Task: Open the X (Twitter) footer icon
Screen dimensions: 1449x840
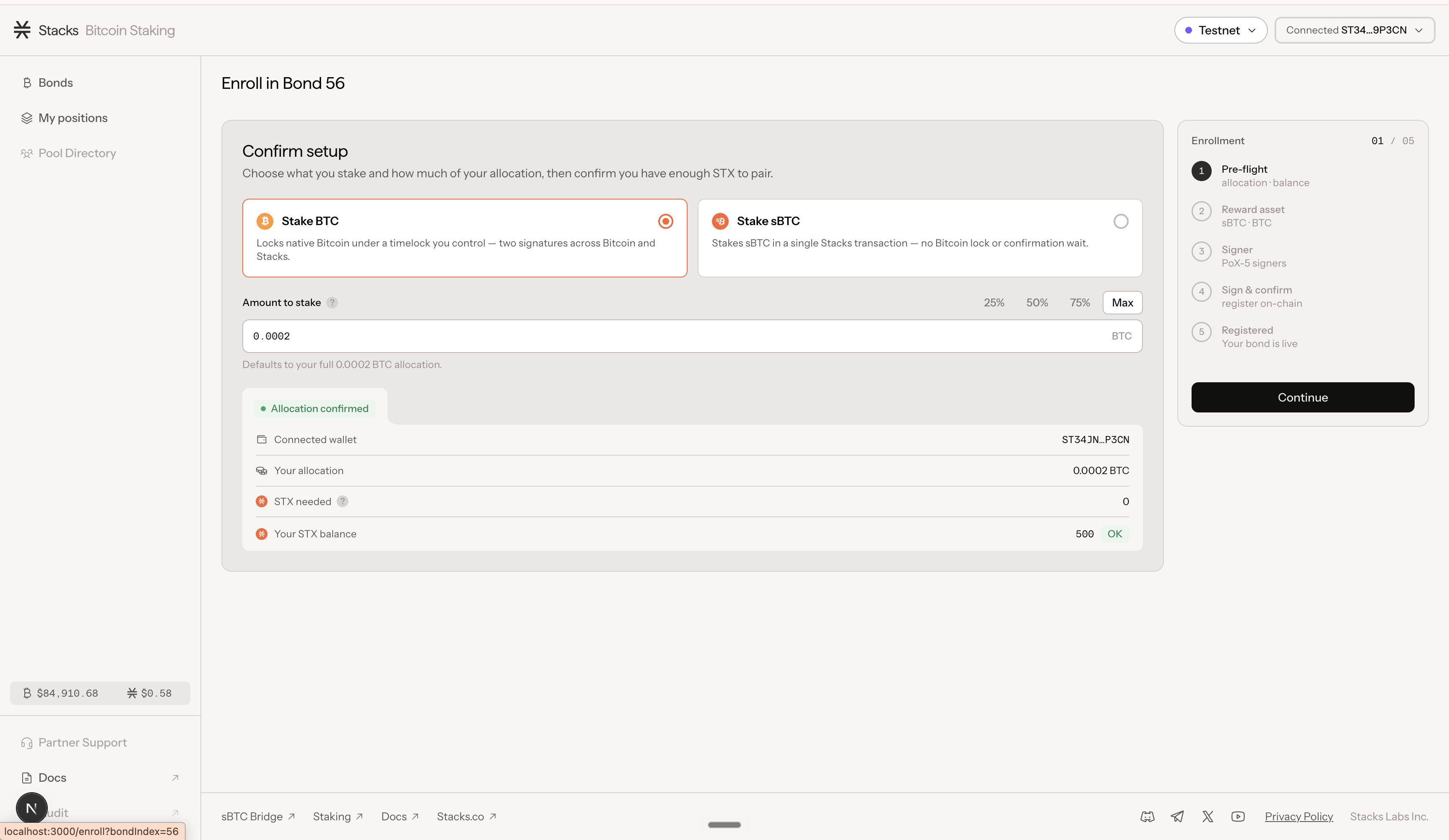Action: pyautogui.click(x=1207, y=817)
